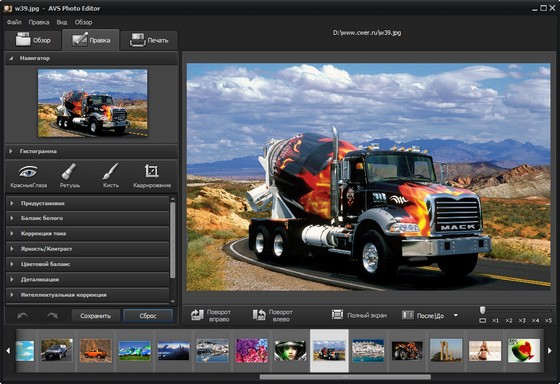Set zoom to x1
This screenshot has height=384, width=560.
(x=495, y=321)
